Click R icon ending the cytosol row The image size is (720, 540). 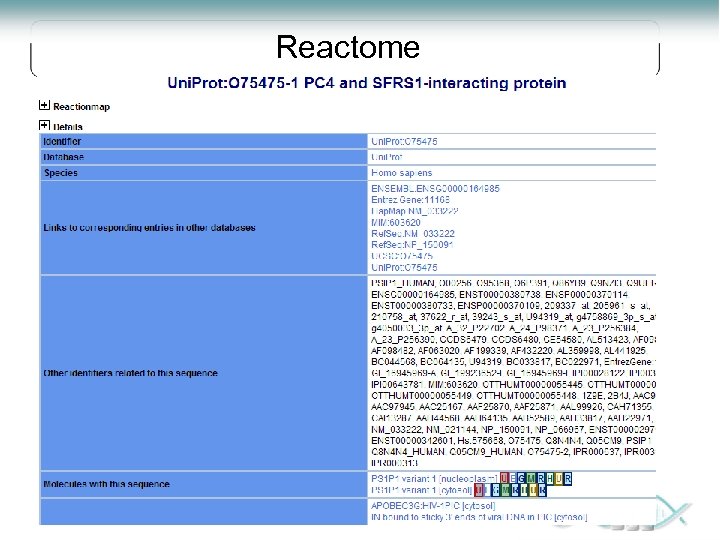[x=542, y=490]
